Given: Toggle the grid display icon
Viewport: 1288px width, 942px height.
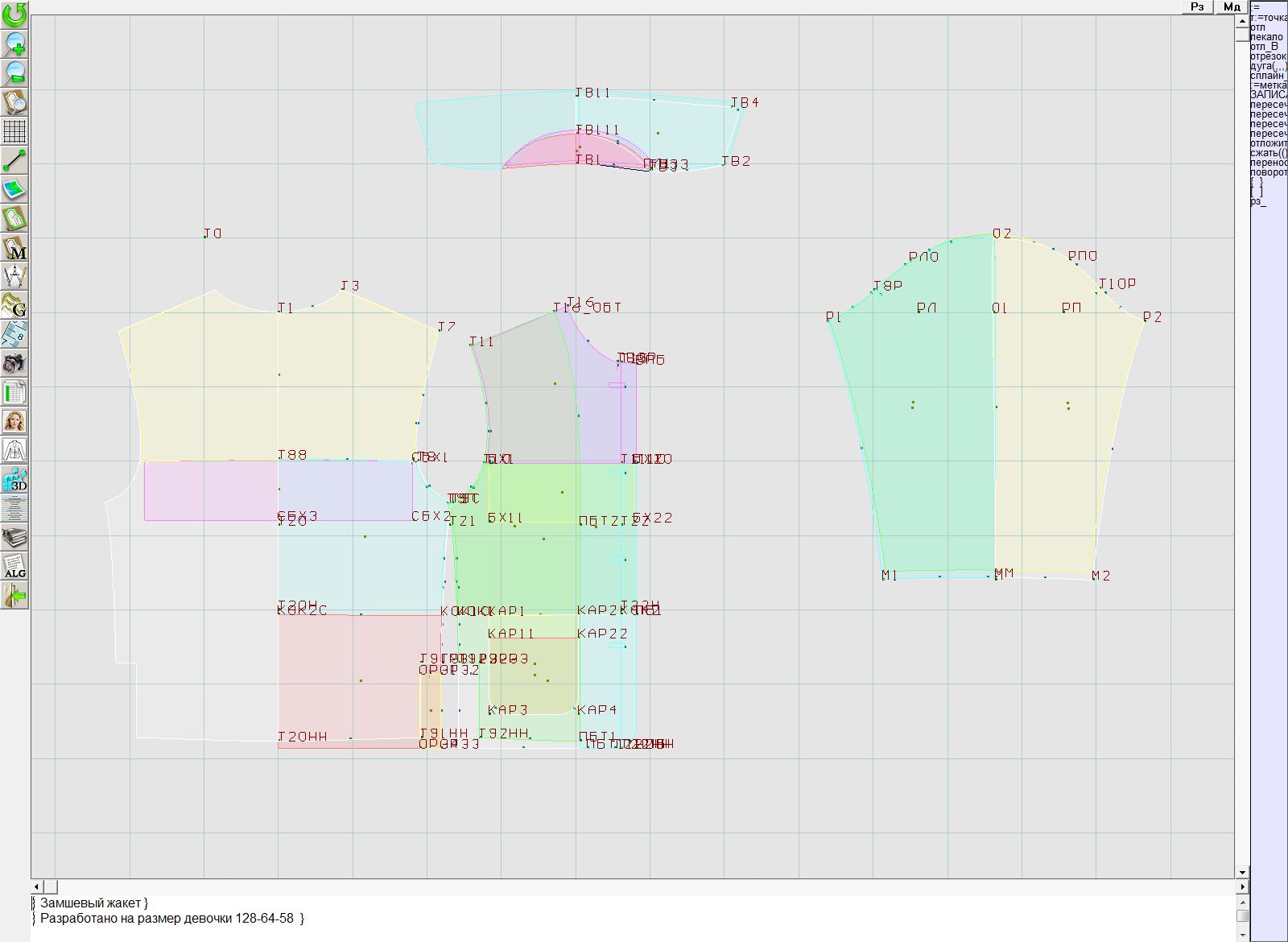Looking at the screenshot, I should [x=14, y=130].
